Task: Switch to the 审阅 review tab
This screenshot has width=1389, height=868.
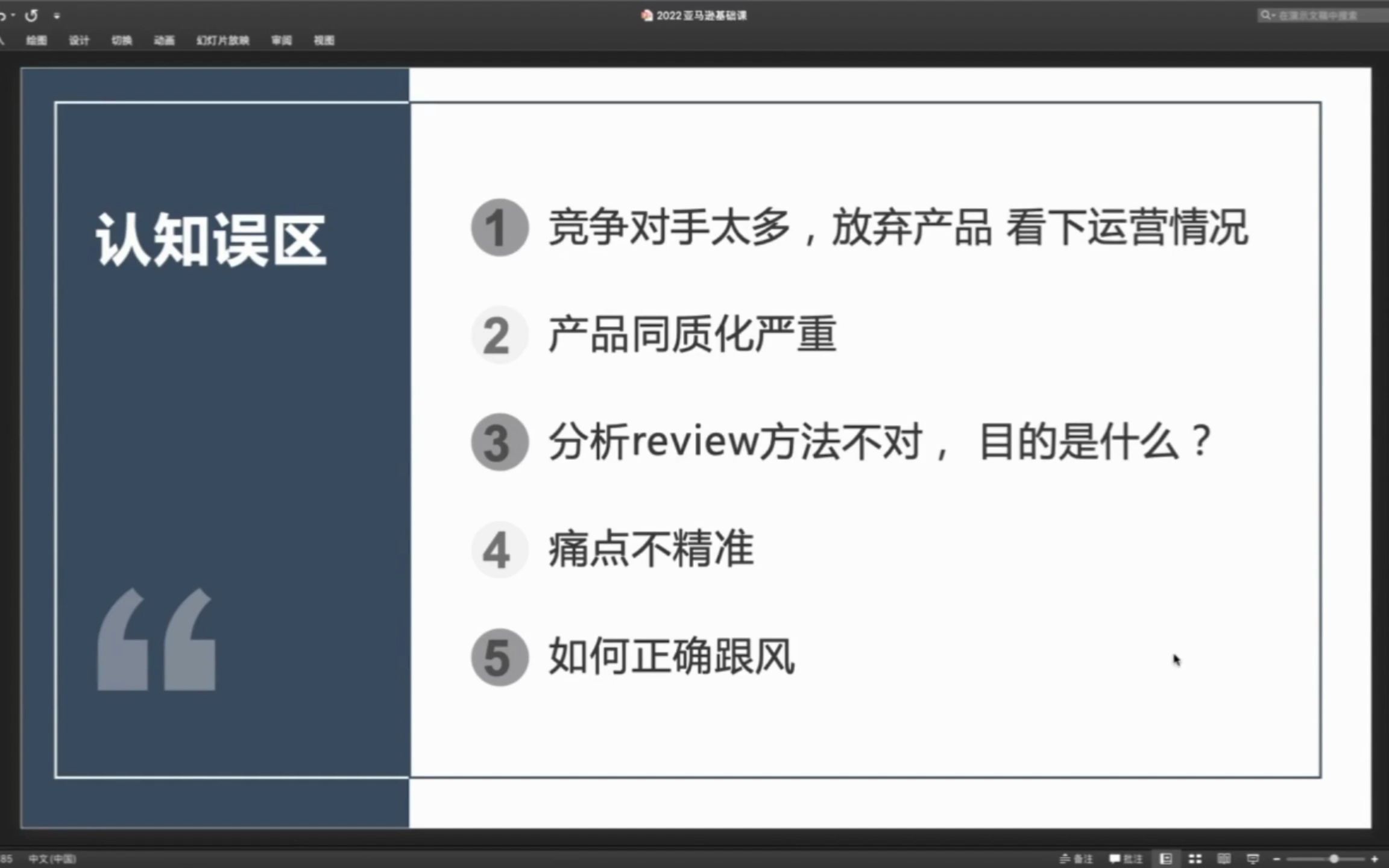Action: tap(282, 40)
